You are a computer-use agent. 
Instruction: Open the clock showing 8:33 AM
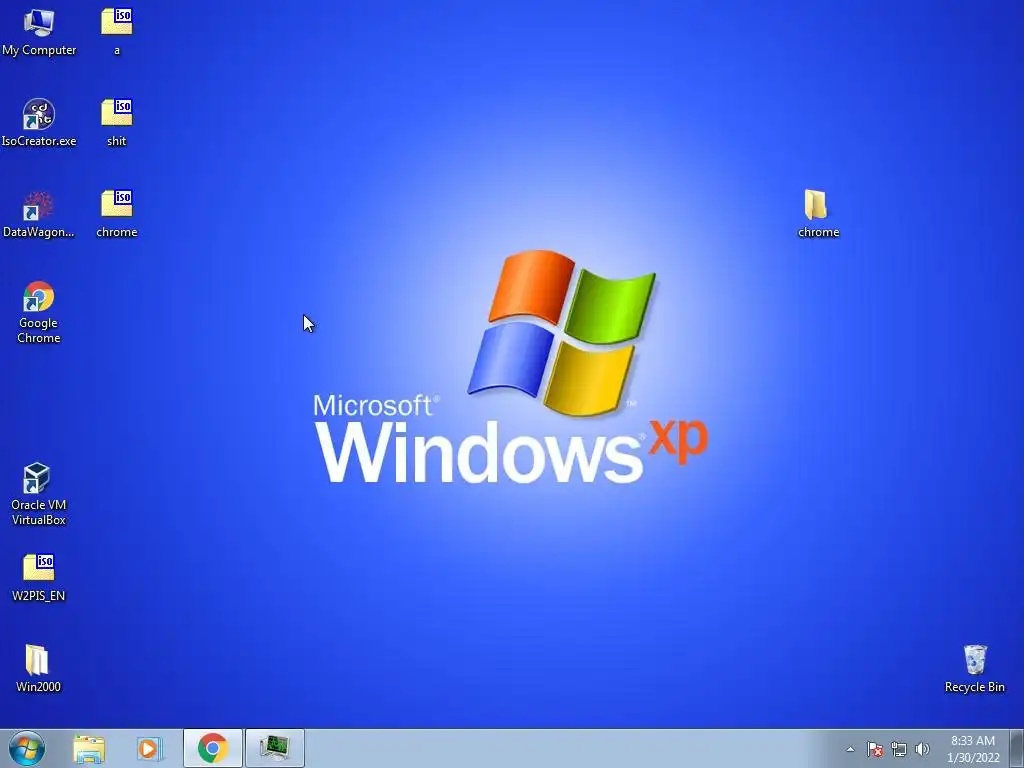tap(973, 749)
